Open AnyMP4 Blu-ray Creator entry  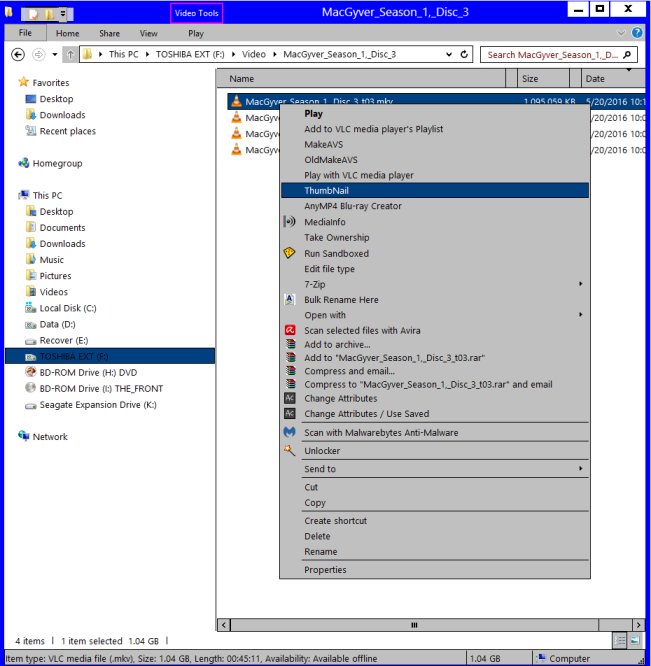(x=434, y=206)
